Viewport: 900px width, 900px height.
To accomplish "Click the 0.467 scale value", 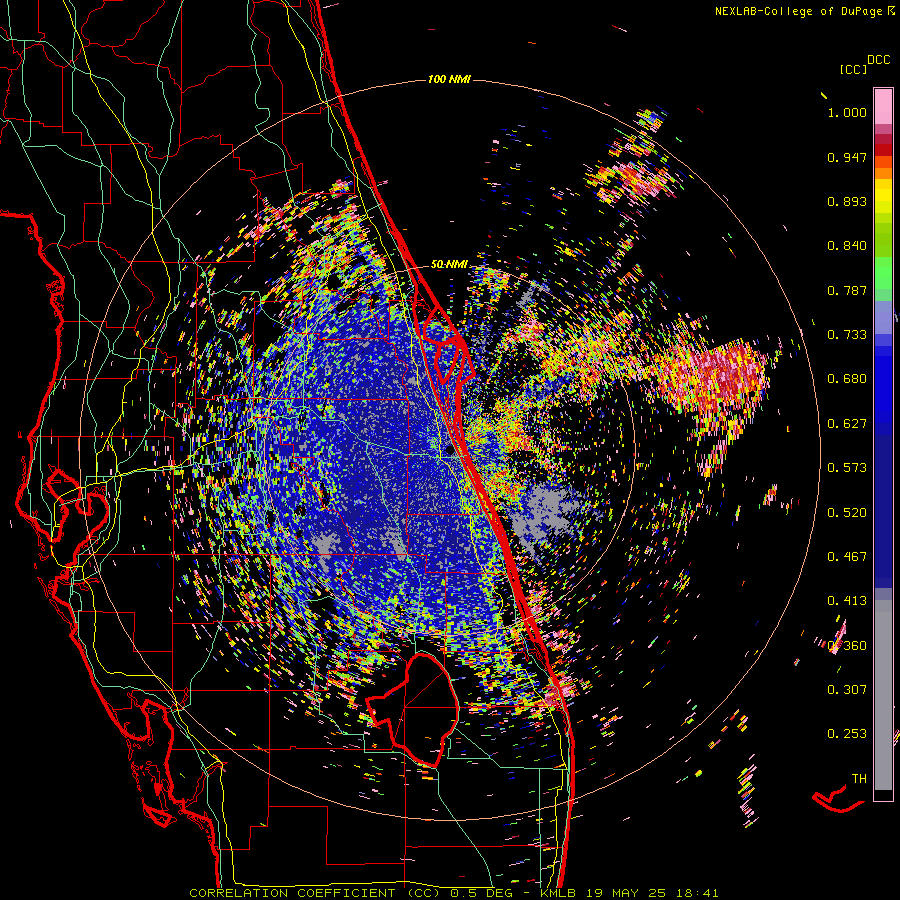I will coord(847,557).
